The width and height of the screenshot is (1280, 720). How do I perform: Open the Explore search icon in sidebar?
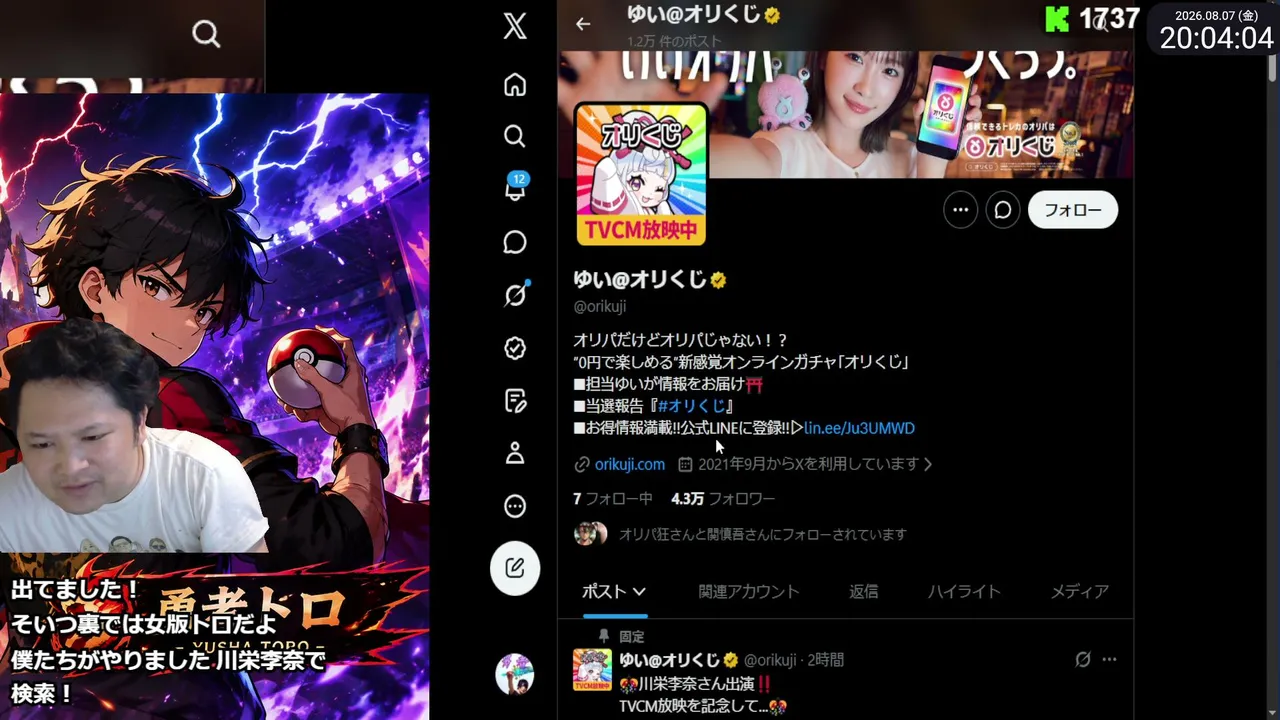[x=515, y=136]
